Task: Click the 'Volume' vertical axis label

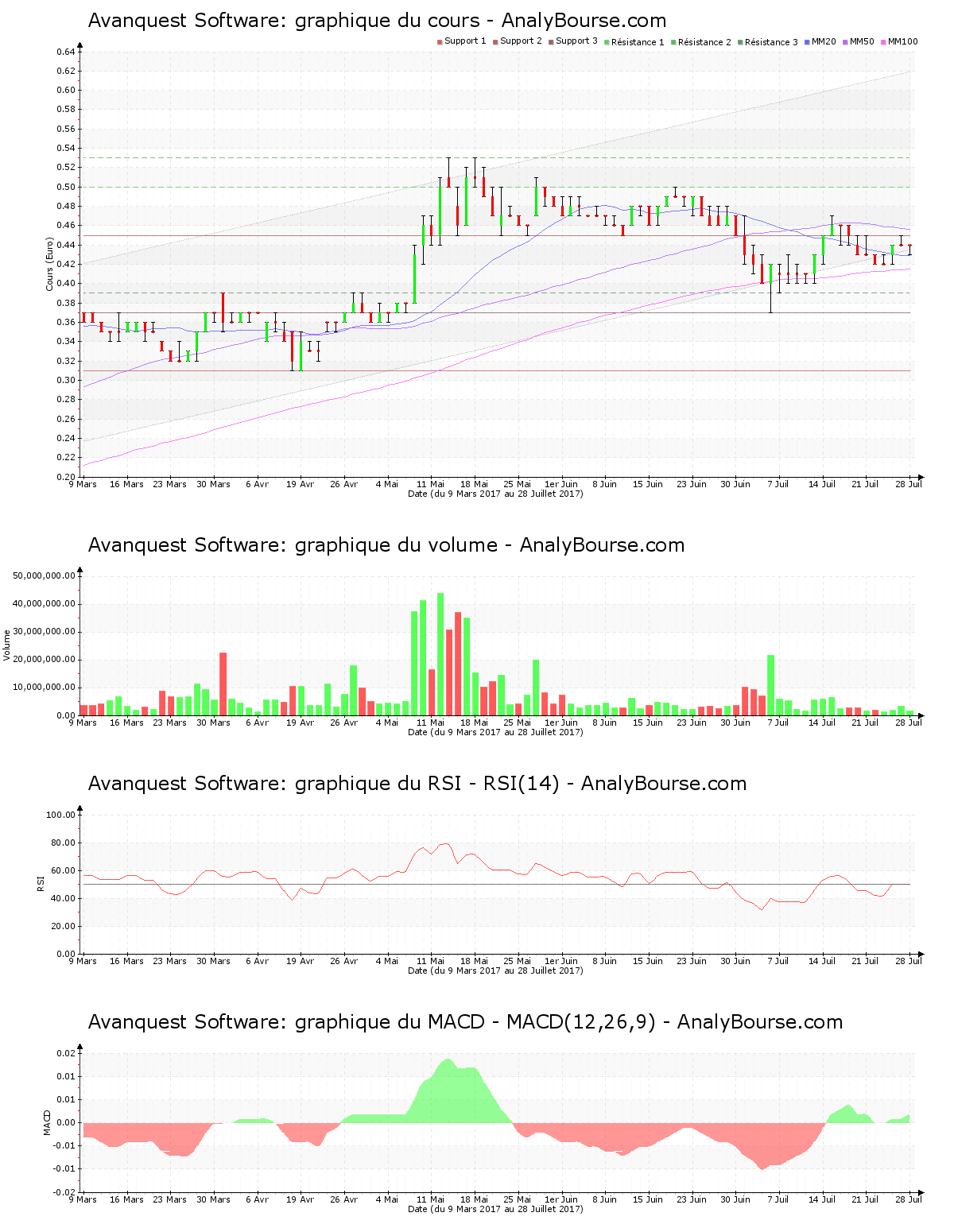Action: coord(7,645)
